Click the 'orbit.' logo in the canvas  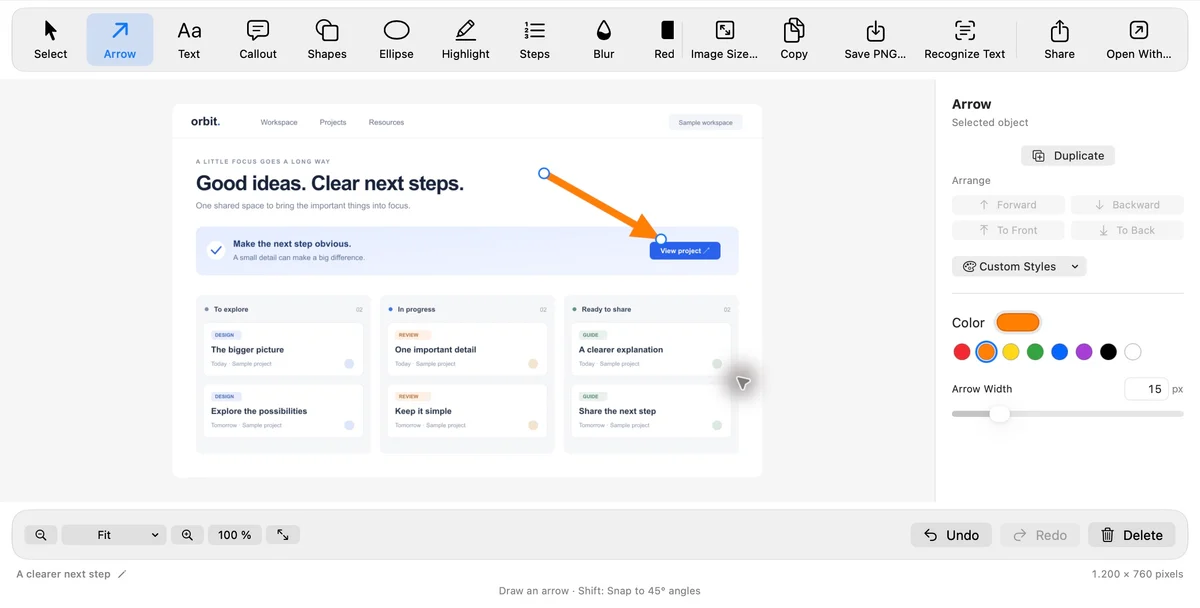(x=205, y=122)
